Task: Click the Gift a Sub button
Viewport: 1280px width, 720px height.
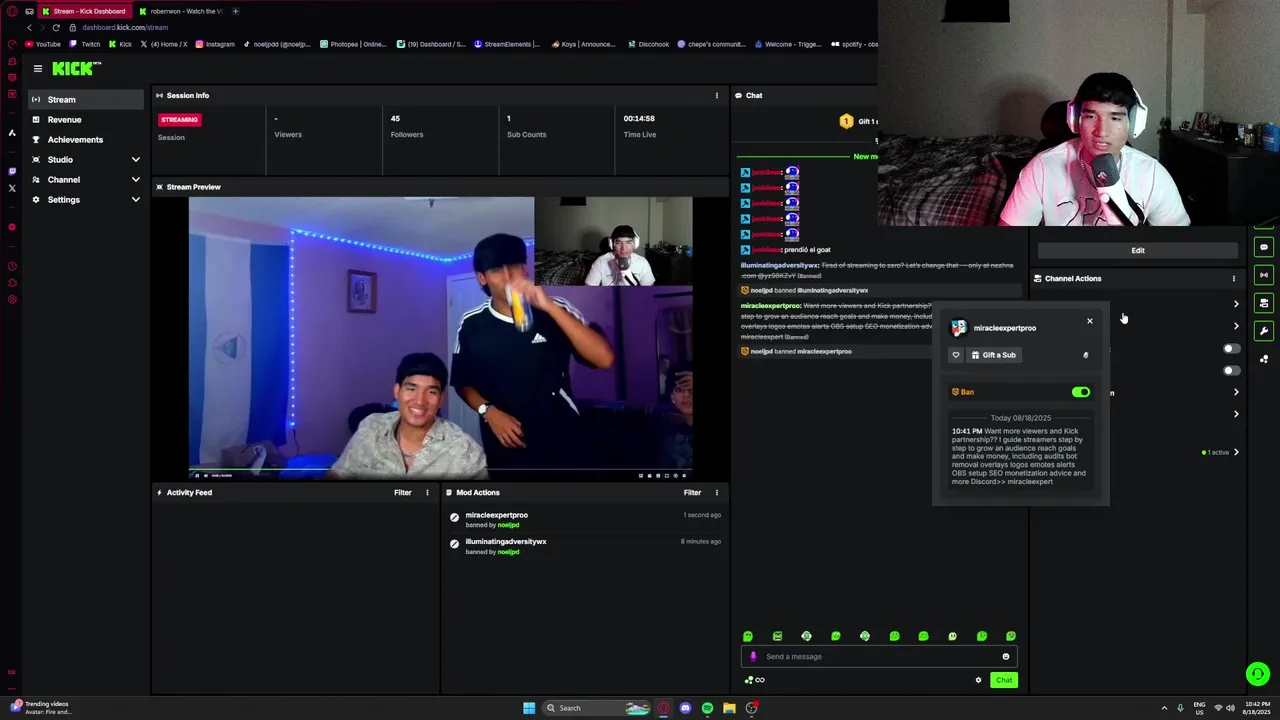Action: (x=993, y=355)
